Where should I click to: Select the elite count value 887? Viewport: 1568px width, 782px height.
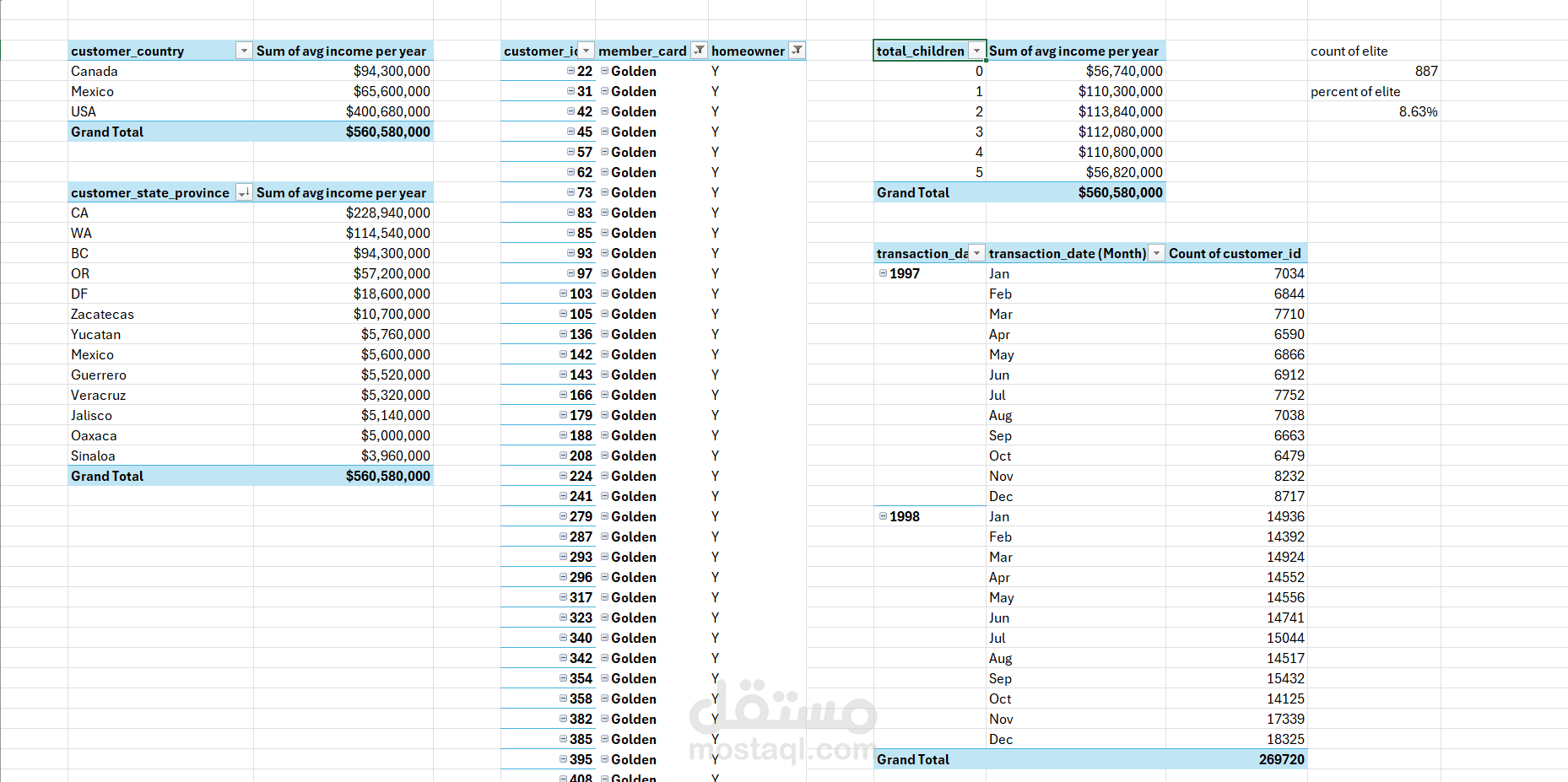1374,71
